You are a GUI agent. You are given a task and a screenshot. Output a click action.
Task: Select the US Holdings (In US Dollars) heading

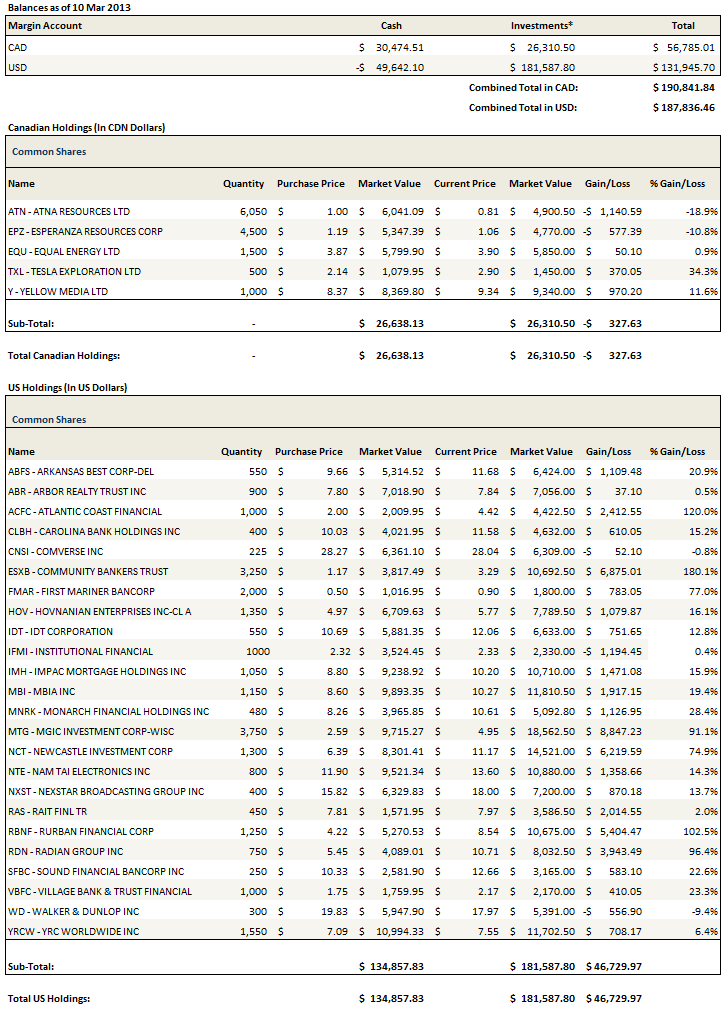click(x=67, y=387)
